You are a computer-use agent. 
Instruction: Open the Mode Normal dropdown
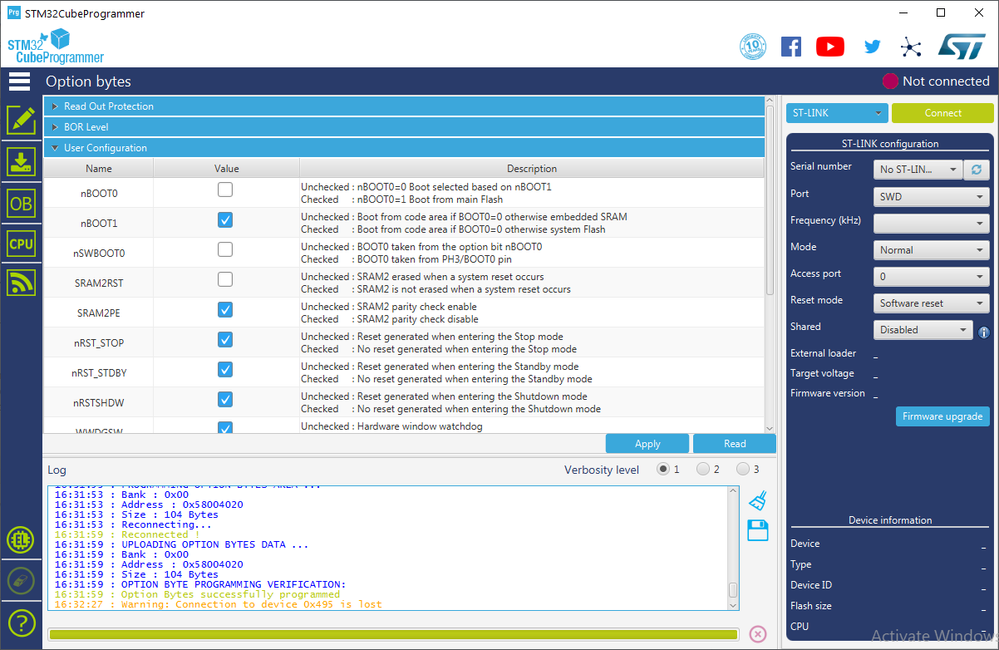coord(931,250)
